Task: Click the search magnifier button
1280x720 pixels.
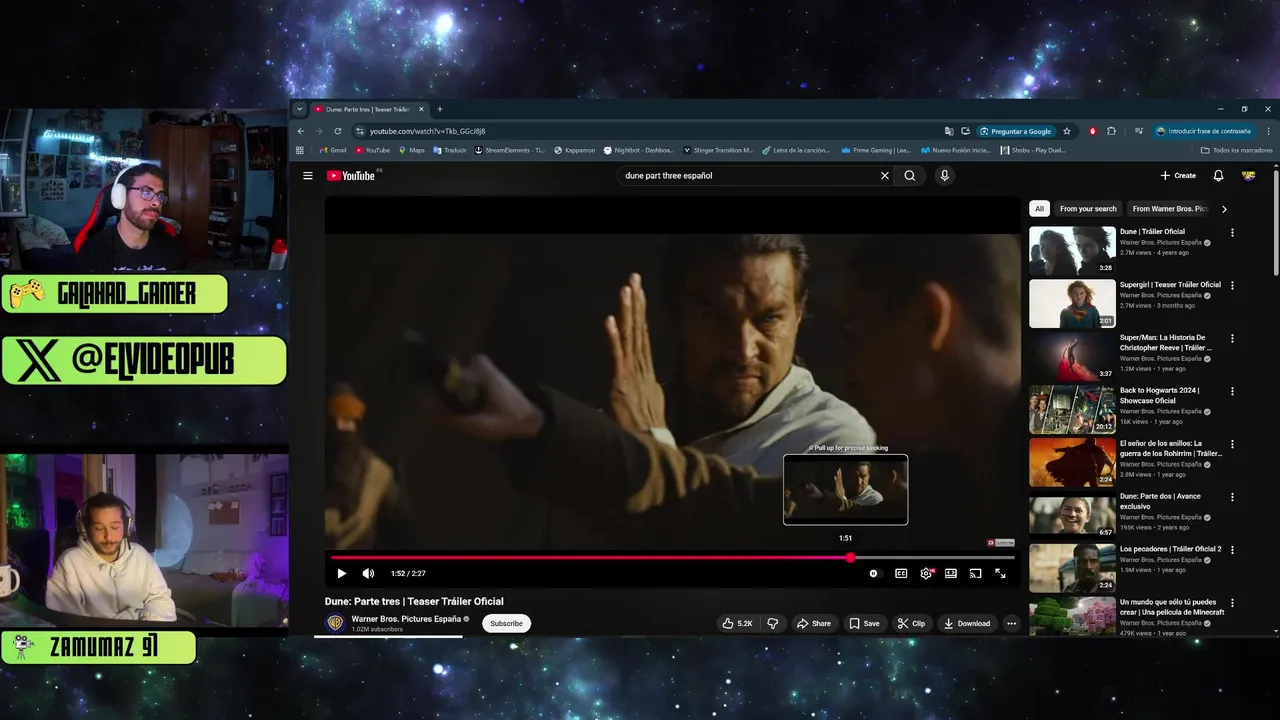Action: tap(910, 176)
